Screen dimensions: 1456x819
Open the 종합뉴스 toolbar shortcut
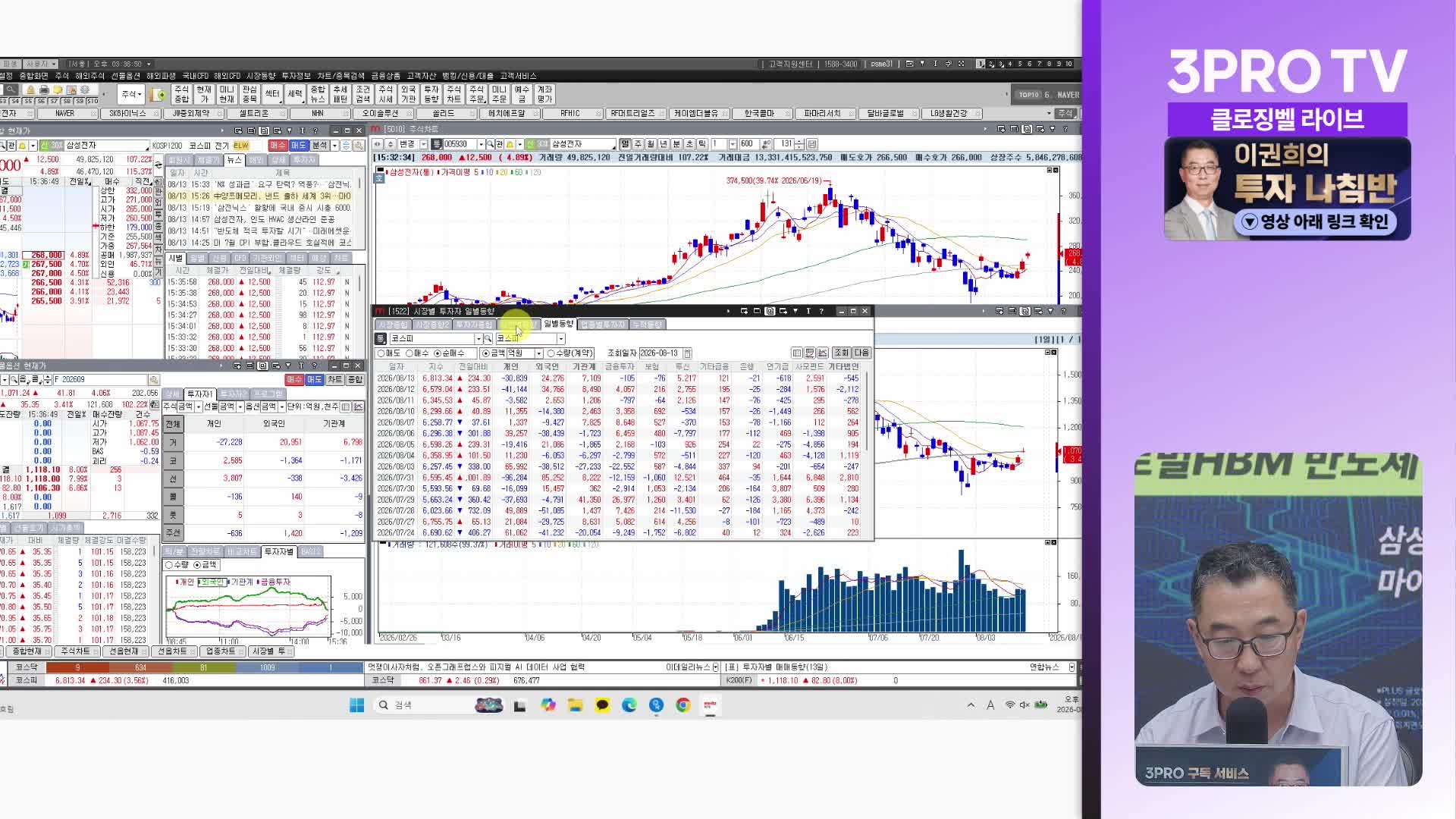click(318, 94)
